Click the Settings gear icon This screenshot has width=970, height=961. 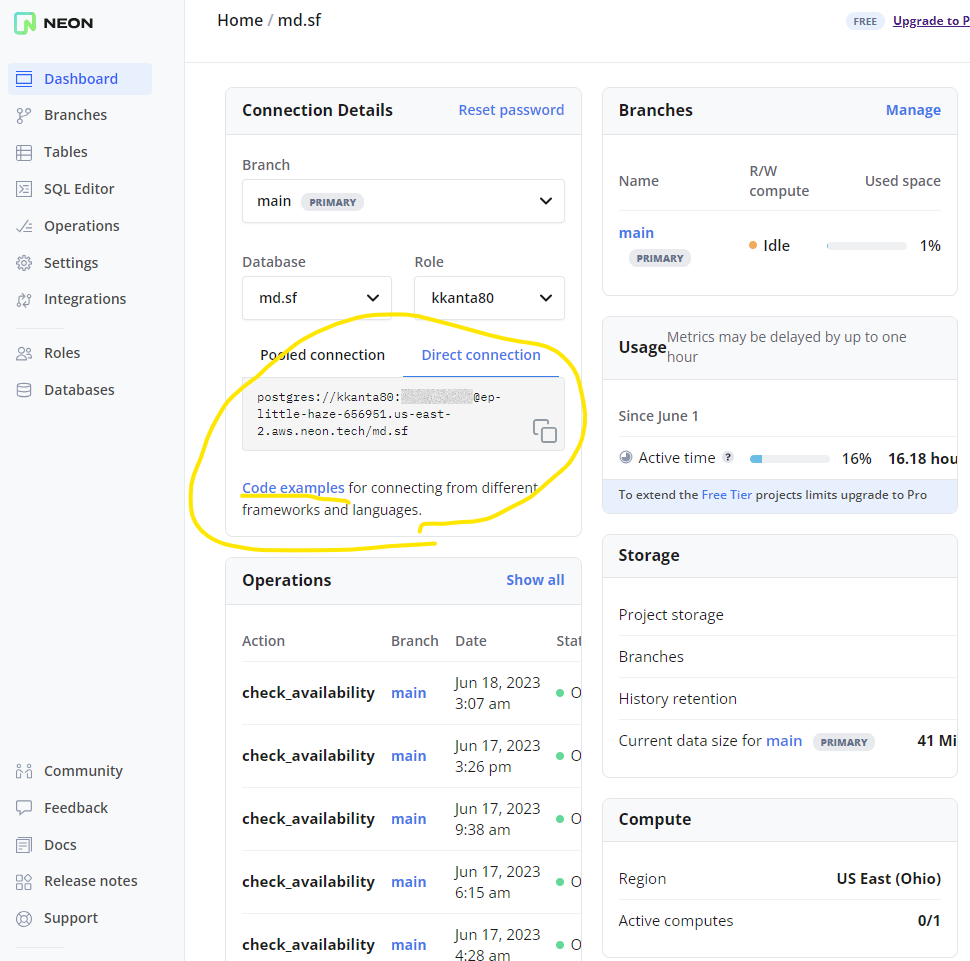point(24,263)
